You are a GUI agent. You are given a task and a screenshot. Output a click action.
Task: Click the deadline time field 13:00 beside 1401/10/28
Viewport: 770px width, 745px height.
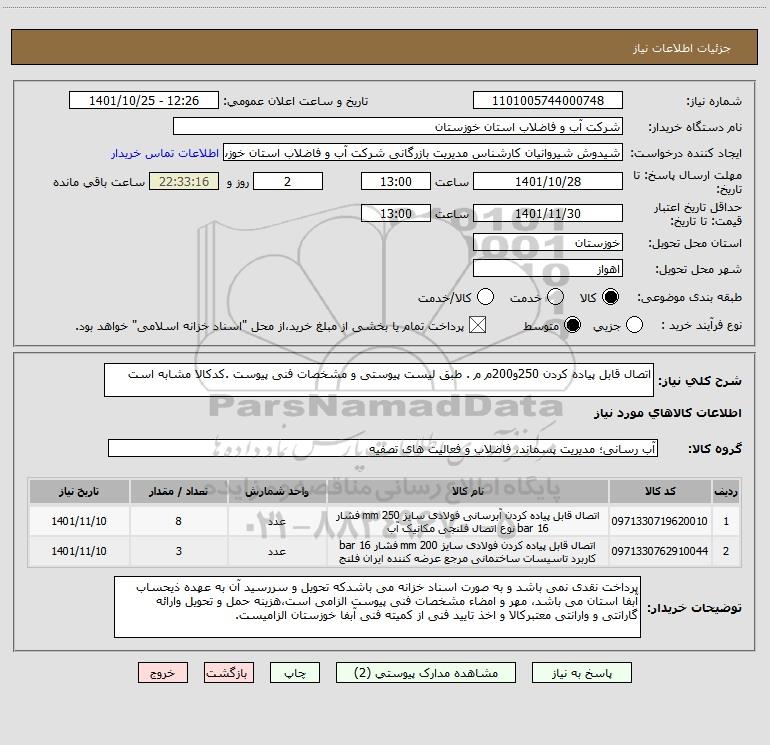pyautogui.click(x=396, y=181)
